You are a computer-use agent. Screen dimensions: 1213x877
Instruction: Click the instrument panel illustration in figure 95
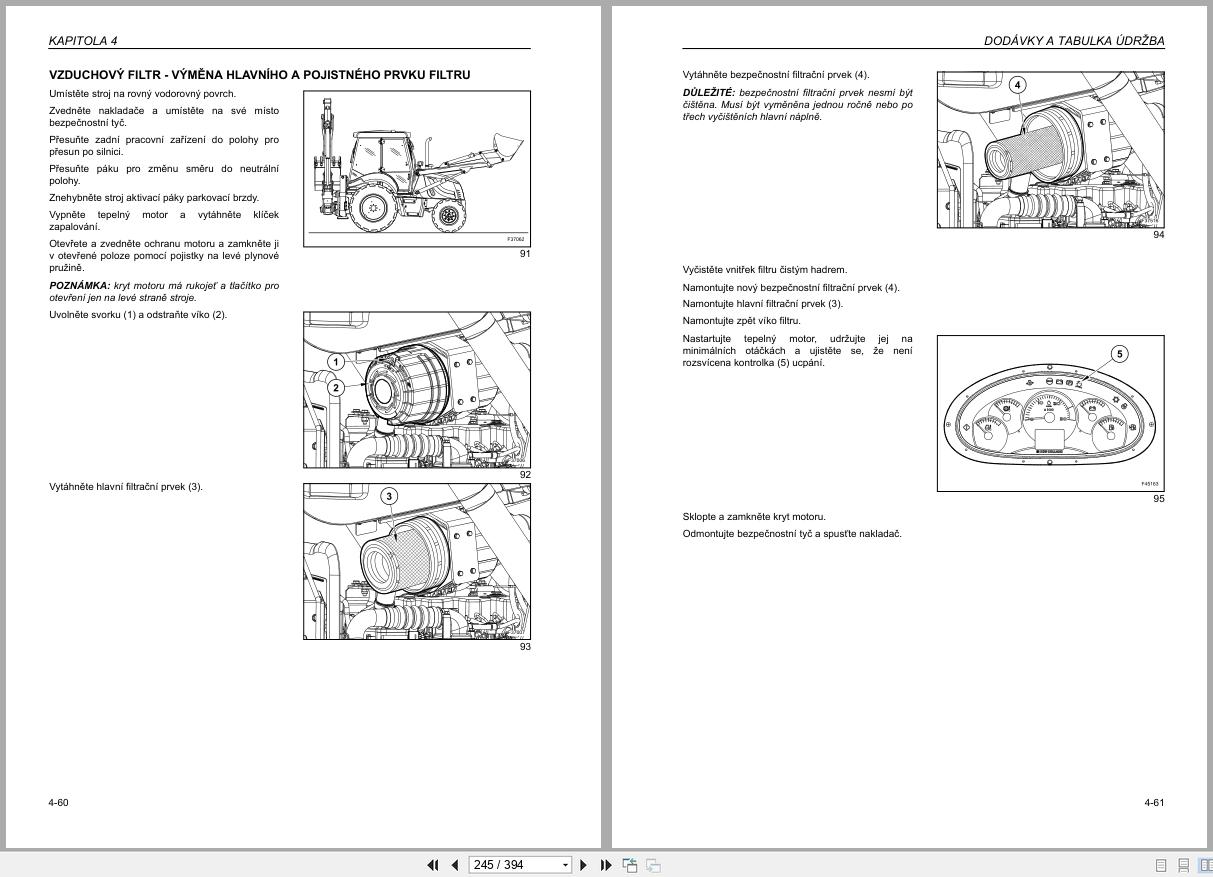(x=1049, y=412)
